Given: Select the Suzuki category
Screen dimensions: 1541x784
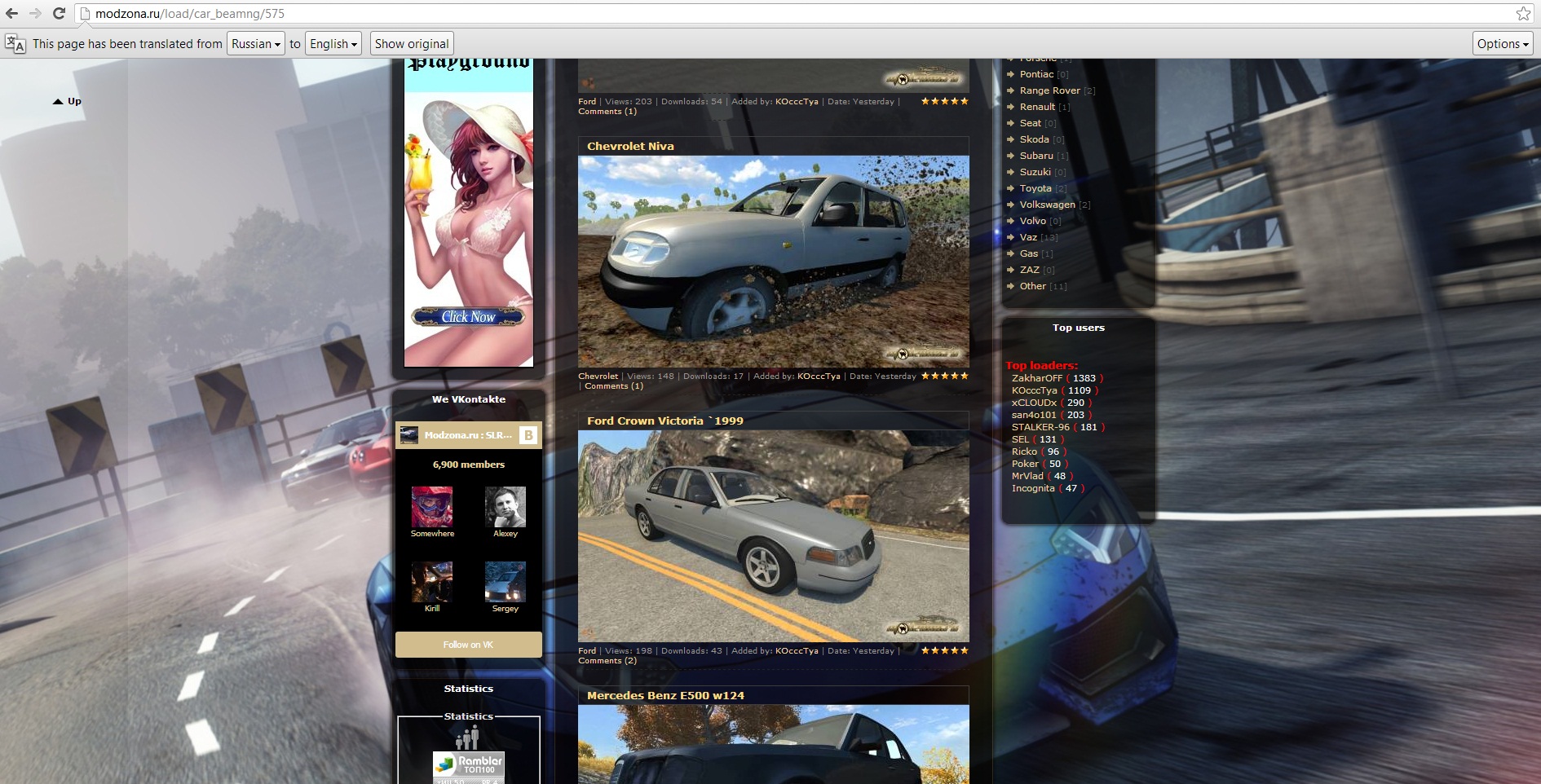Looking at the screenshot, I should 1035,172.
